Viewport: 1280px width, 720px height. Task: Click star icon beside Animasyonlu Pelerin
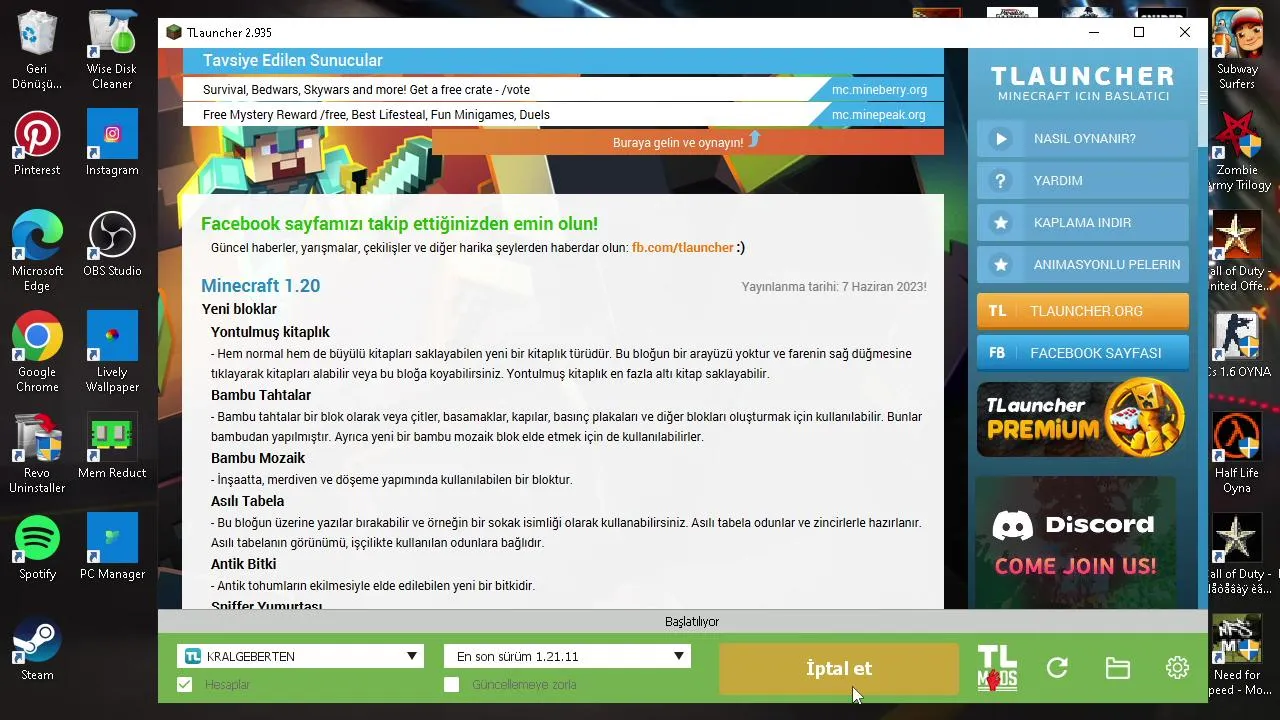pyautogui.click(x=1000, y=265)
